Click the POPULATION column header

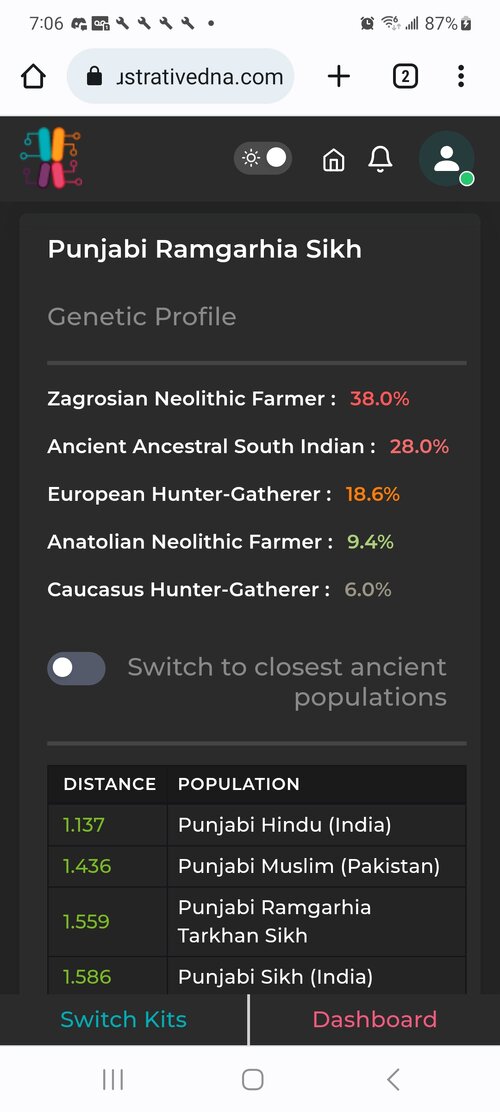pyautogui.click(x=238, y=784)
